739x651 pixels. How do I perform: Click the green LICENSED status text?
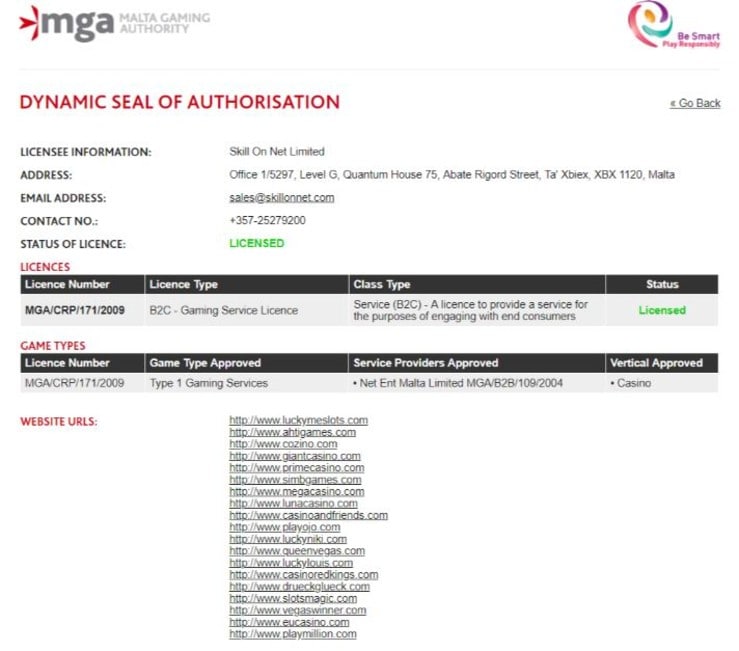pos(256,243)
